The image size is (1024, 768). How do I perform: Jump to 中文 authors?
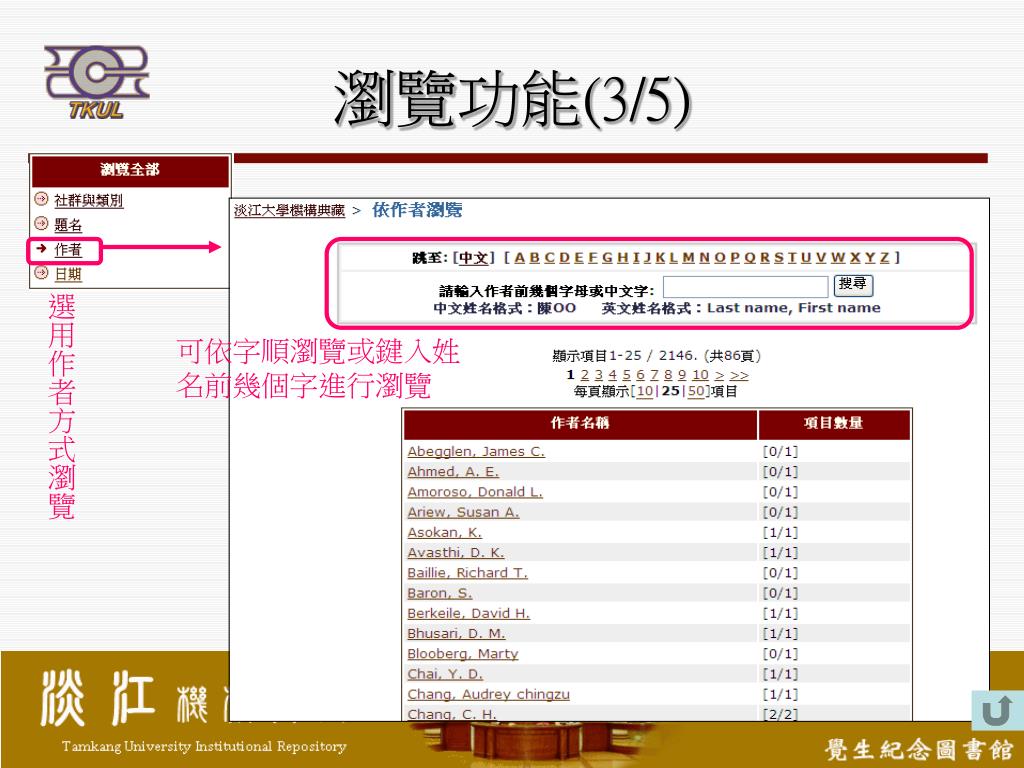[x=473, y=257]
